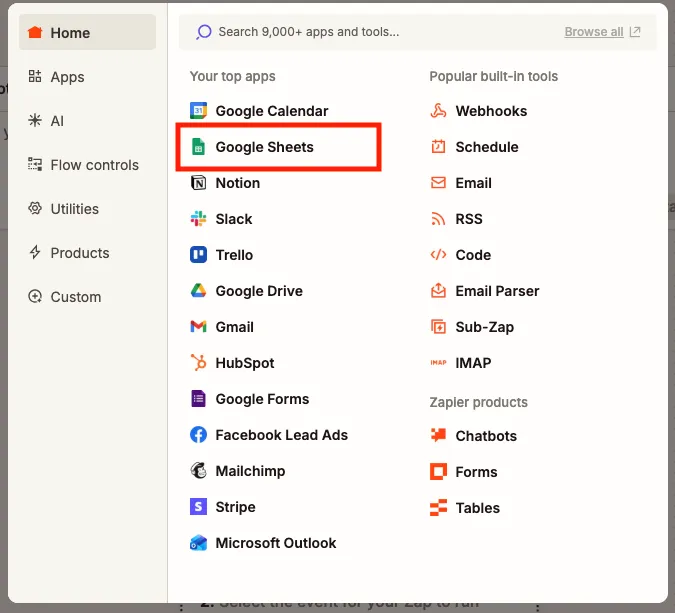Choose the Tables product icon

pos(438,508)
